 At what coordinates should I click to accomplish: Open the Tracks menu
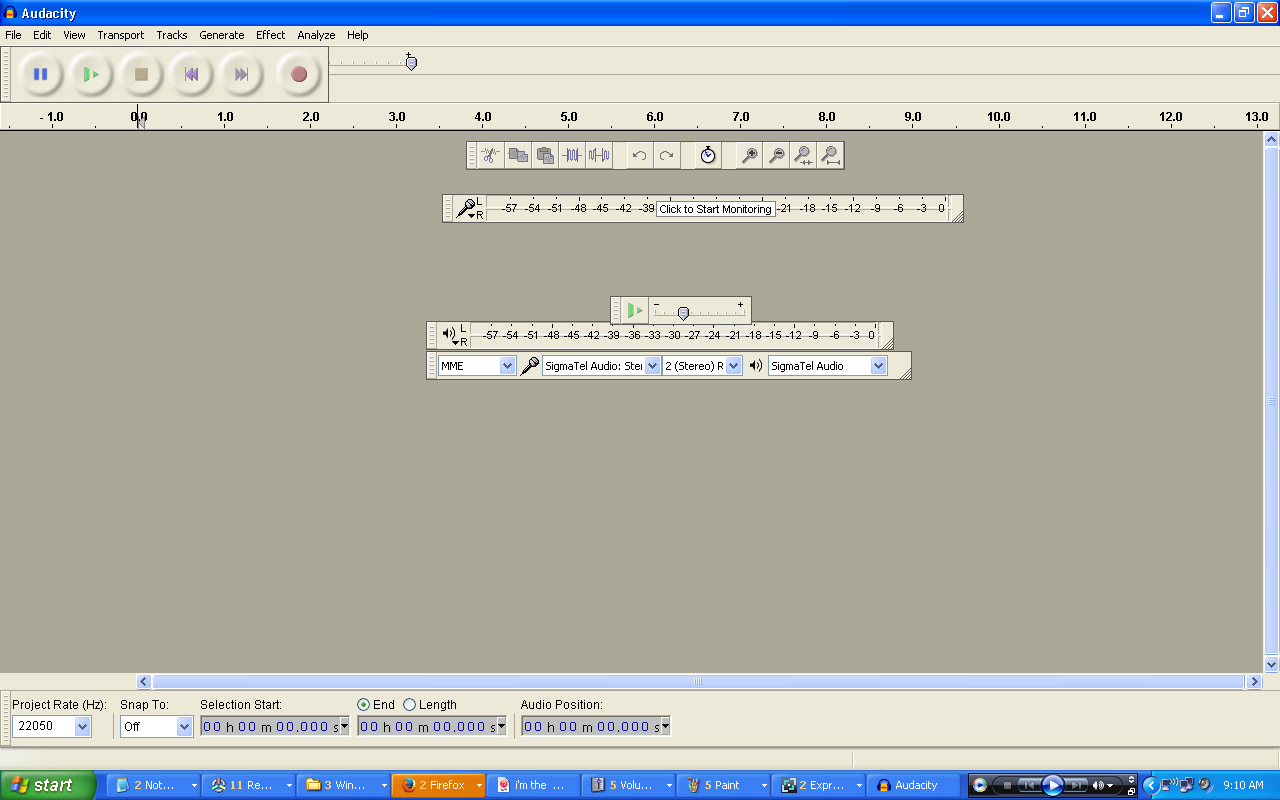(x=172, y=35)
